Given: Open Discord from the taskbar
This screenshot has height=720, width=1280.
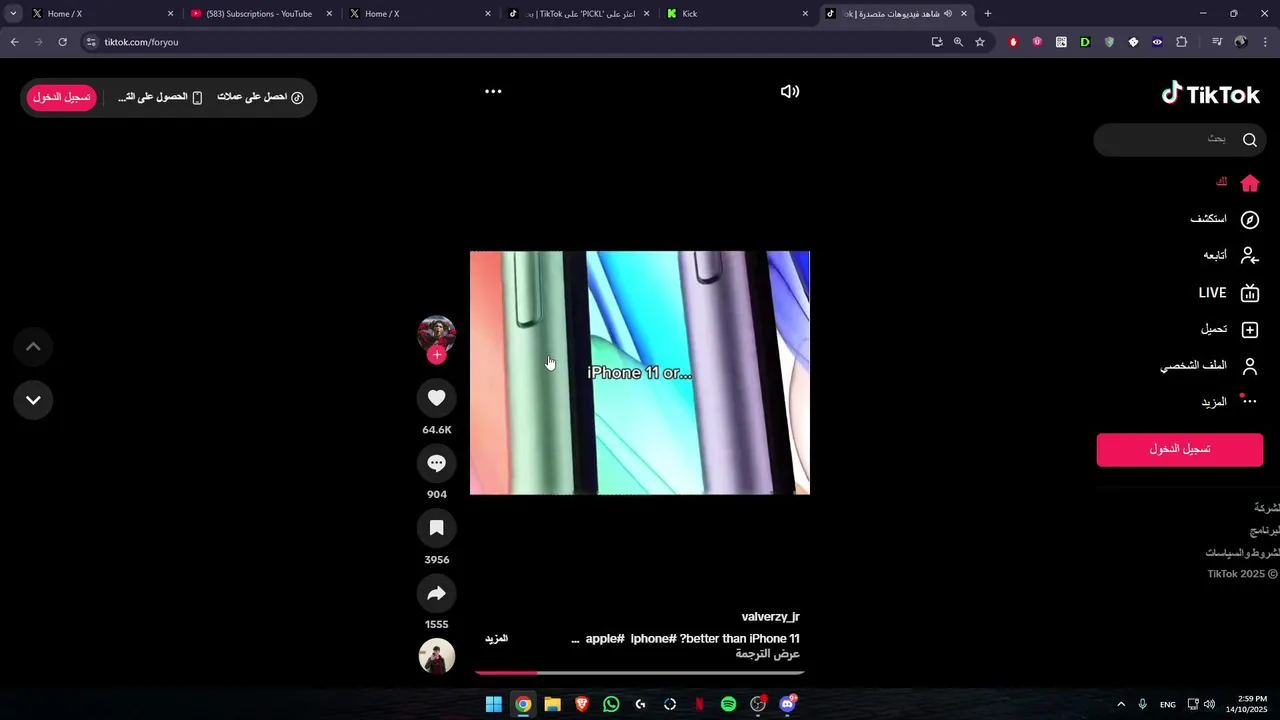Looking at the screenshot, I should [x=787, y=704].
